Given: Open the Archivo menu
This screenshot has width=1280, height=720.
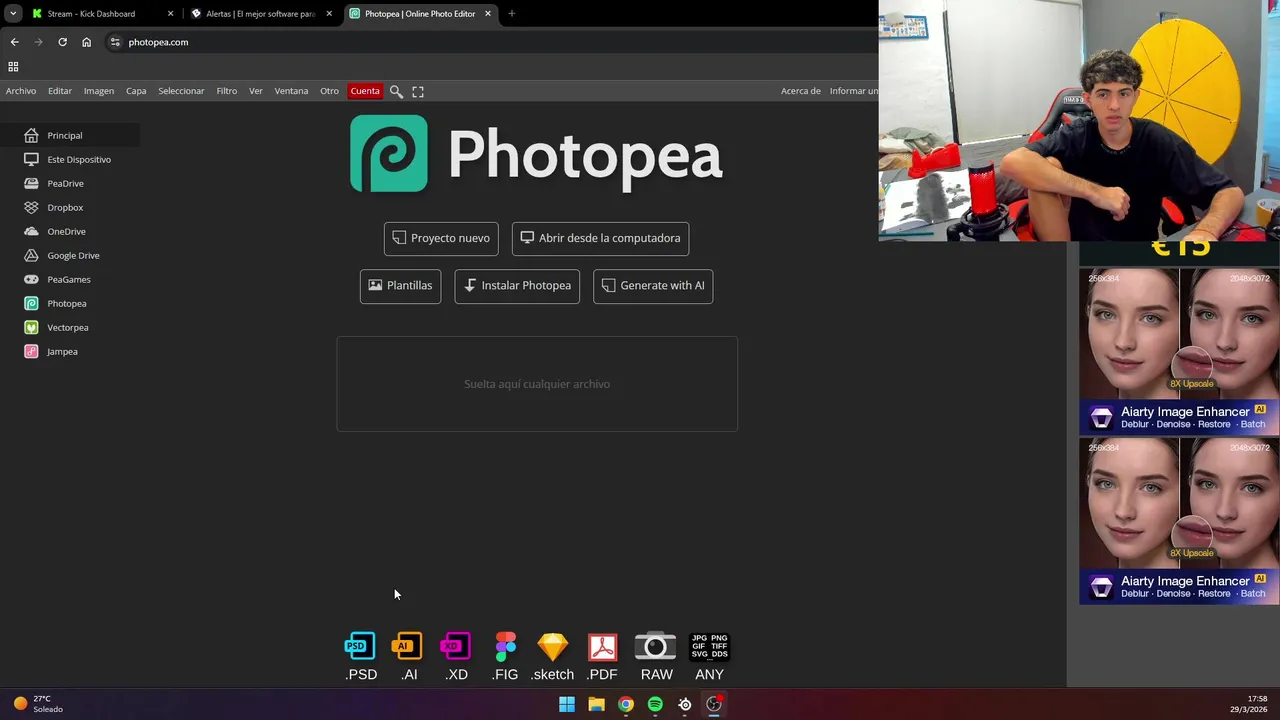Looking at the screenshot, I should pyautogui.click(x=21, y=91).
